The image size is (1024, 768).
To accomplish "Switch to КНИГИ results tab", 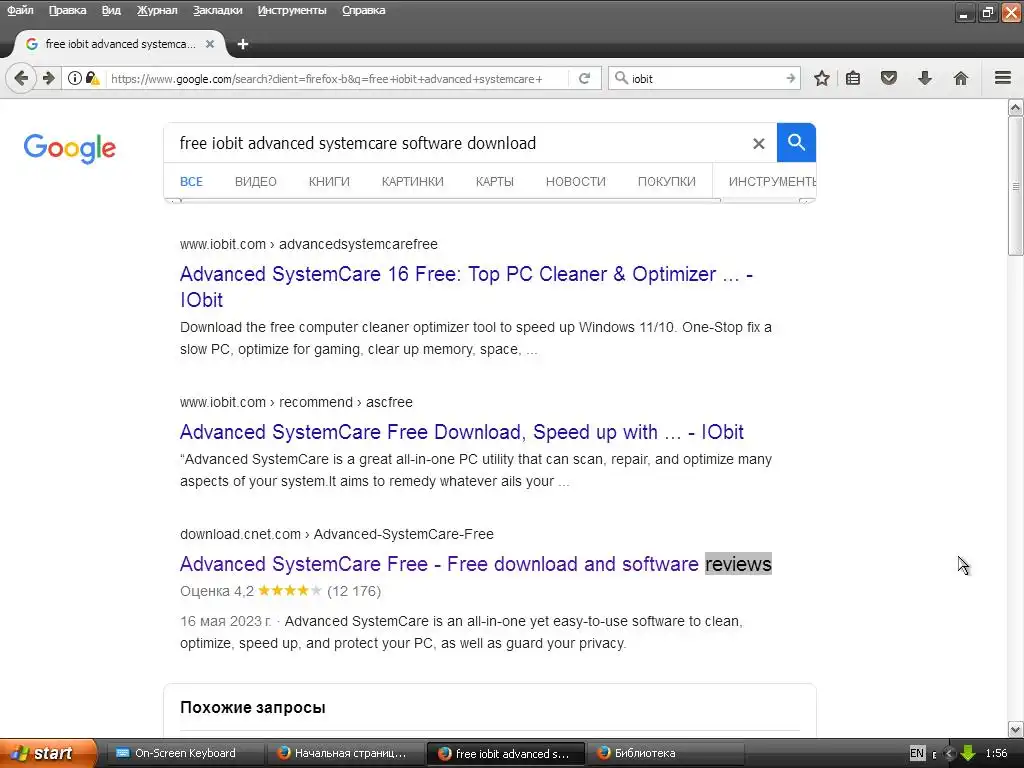I will pyautogui.click(x=329, y=182).
